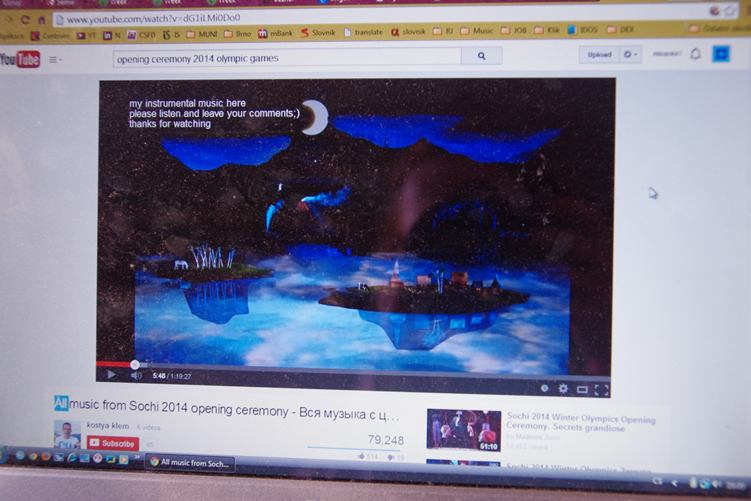Viewport: 751px width, 501px height.
Task: Click browser extension icon beside address bar star
Action: click(715, 11)
